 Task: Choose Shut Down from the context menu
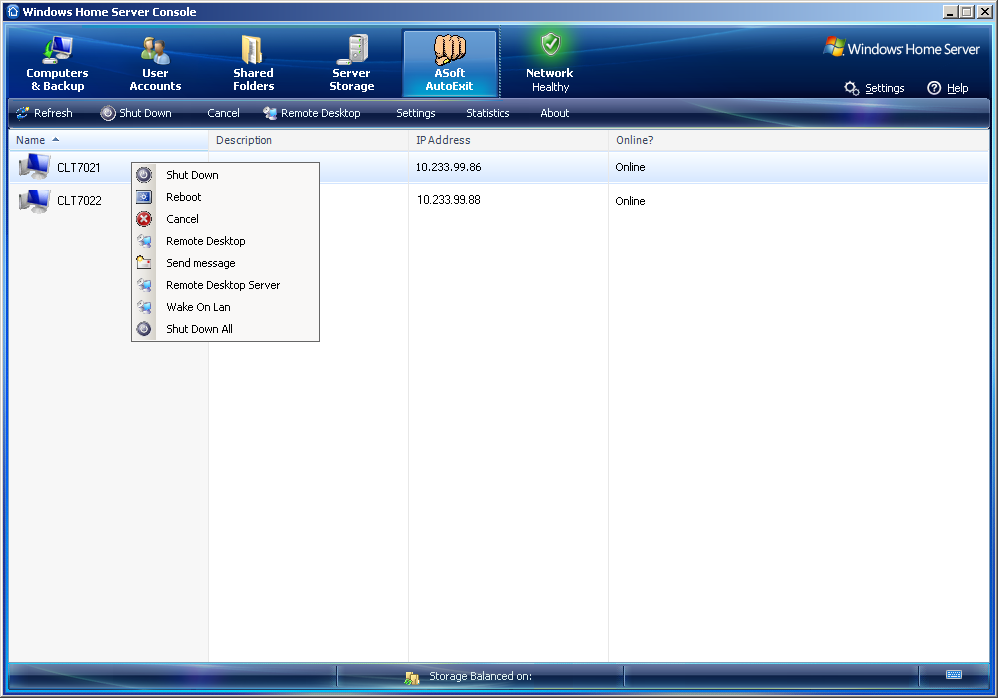pyautogui.click(x=225, y=175)
